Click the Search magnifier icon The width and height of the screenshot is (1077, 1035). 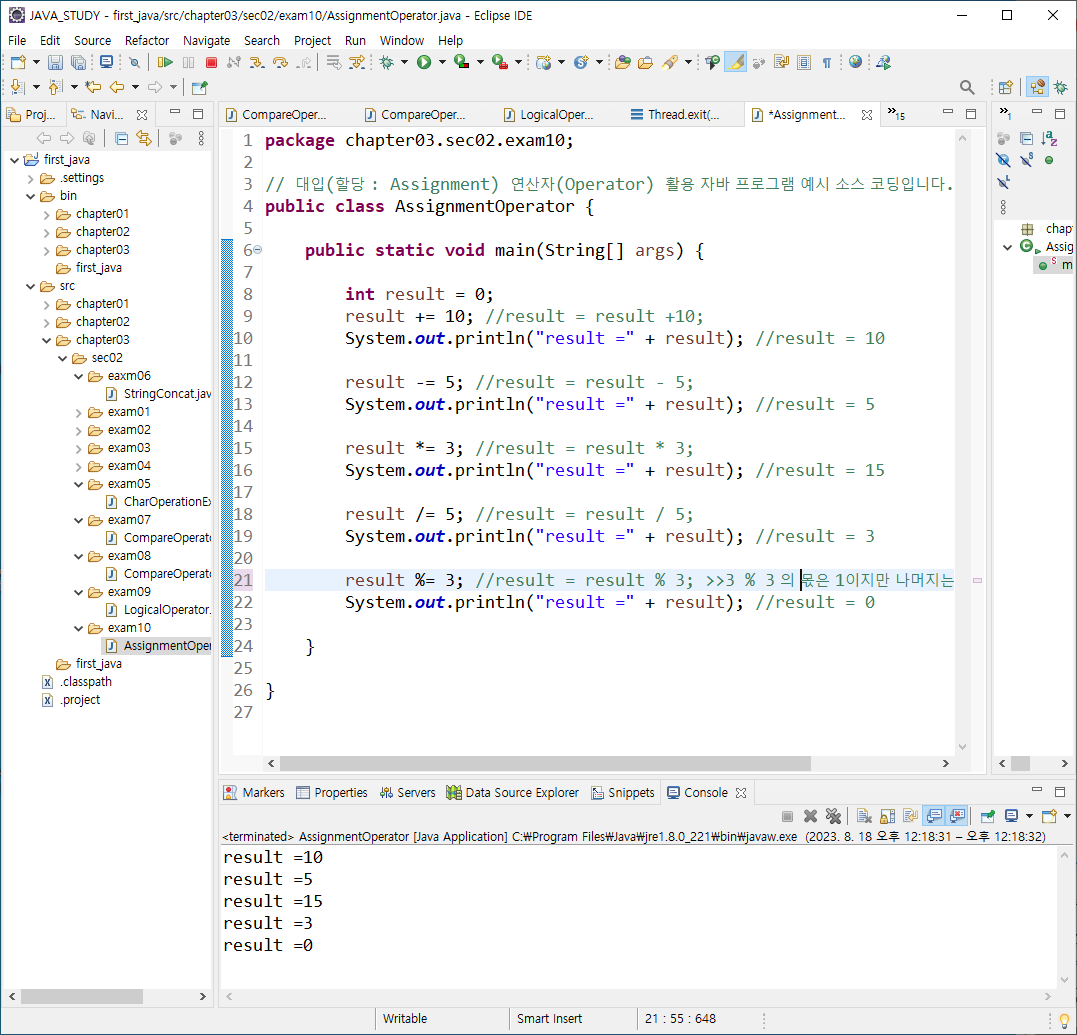point(967,87)
